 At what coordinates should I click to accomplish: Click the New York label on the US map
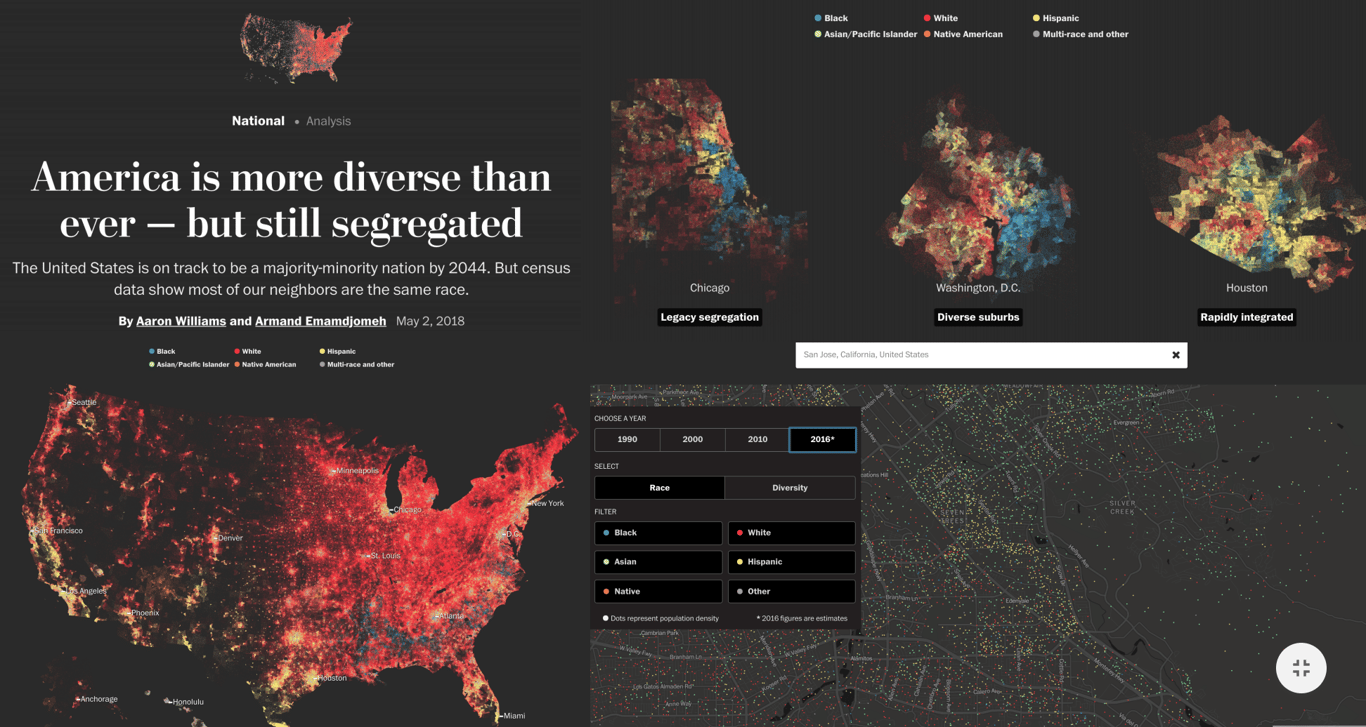point(546,503)
